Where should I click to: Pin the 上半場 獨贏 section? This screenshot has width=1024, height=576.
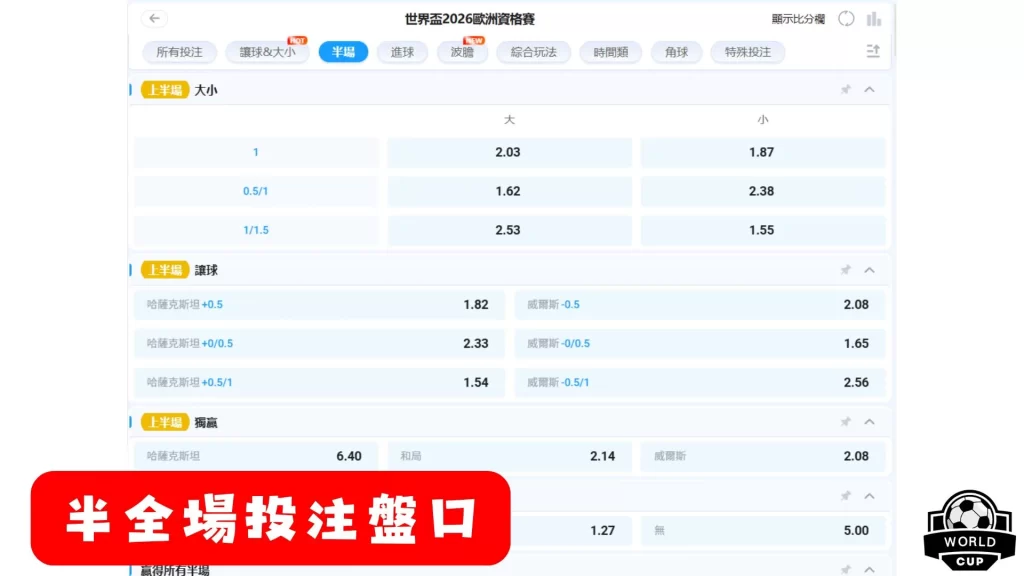click(x=846, y=421)
